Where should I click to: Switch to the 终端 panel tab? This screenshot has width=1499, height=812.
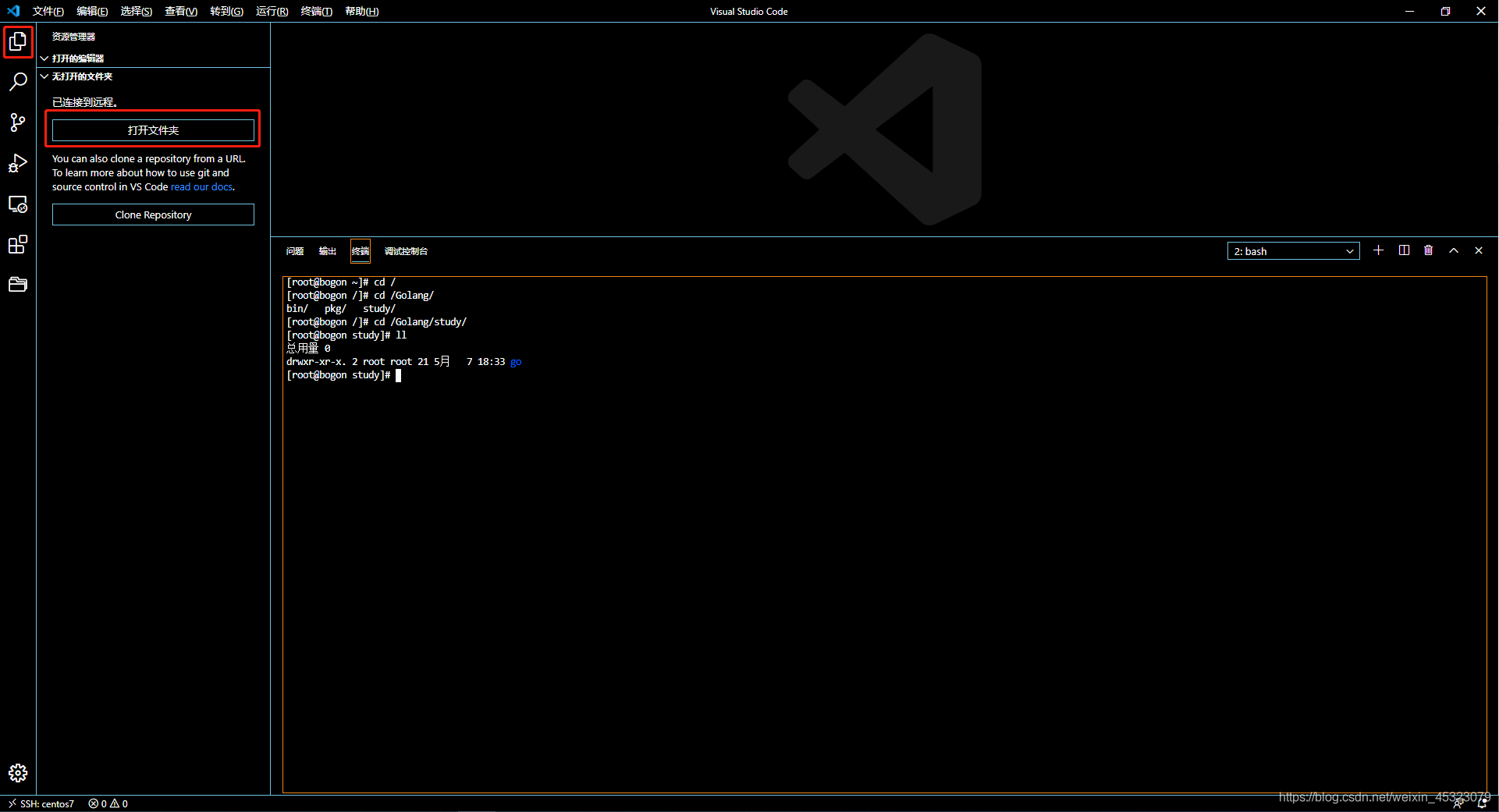[361, 251]
